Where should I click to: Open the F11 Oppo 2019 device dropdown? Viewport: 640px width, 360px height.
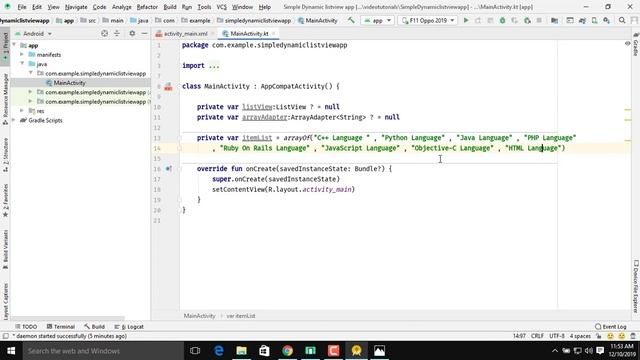click(x=427, y=20)
